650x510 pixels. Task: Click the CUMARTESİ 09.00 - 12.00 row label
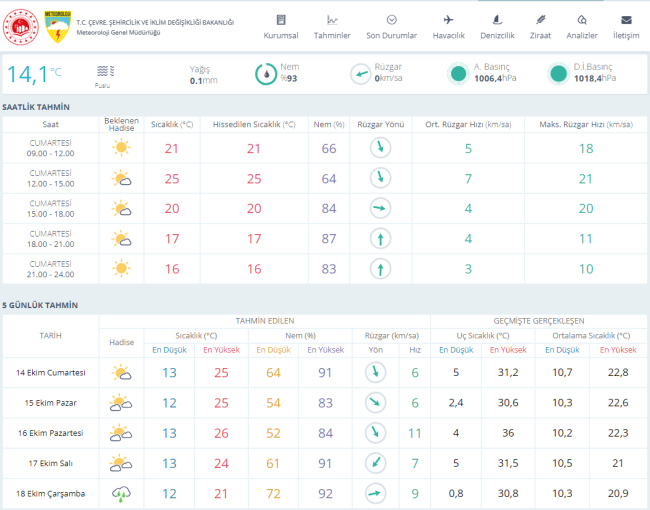pyautogui.click(x=51, y=148)
